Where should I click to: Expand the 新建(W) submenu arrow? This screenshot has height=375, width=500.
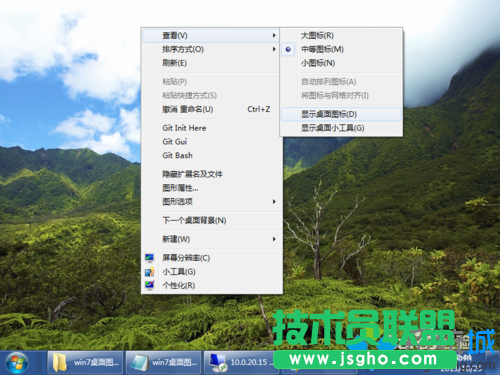pyautogui.click(x=274, y=239)
